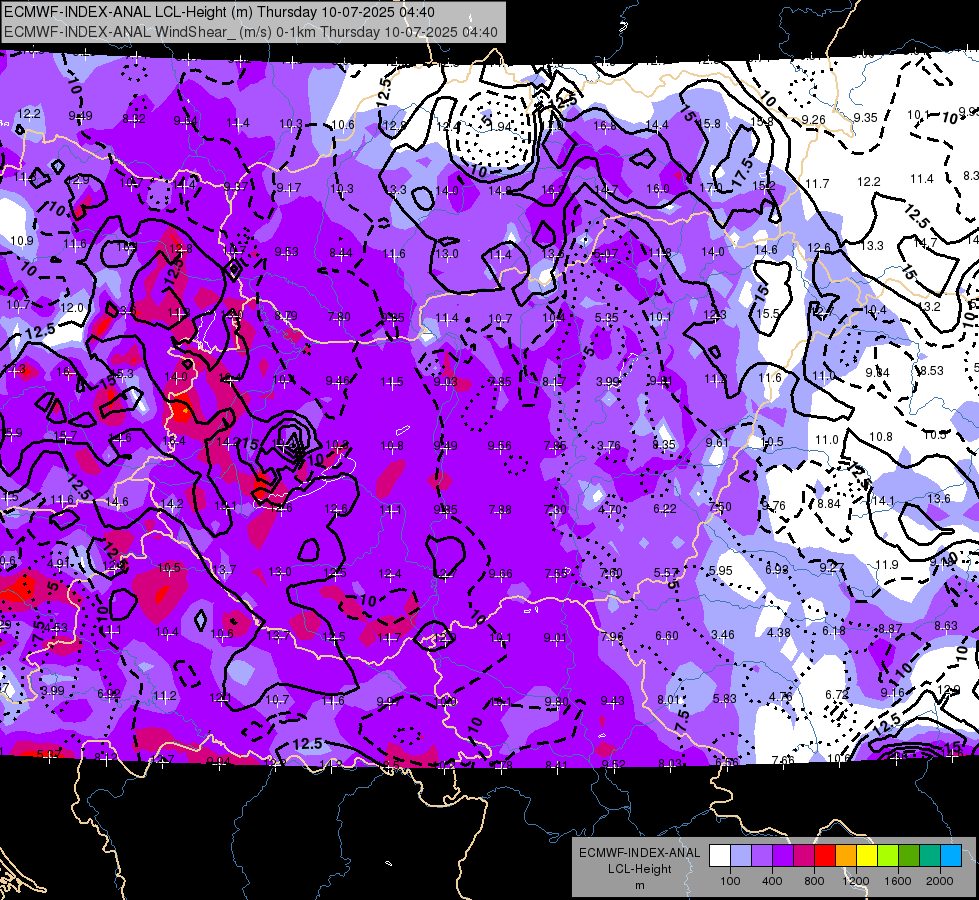
Task: Click the grid value 8.01
Action: [668, 700]
